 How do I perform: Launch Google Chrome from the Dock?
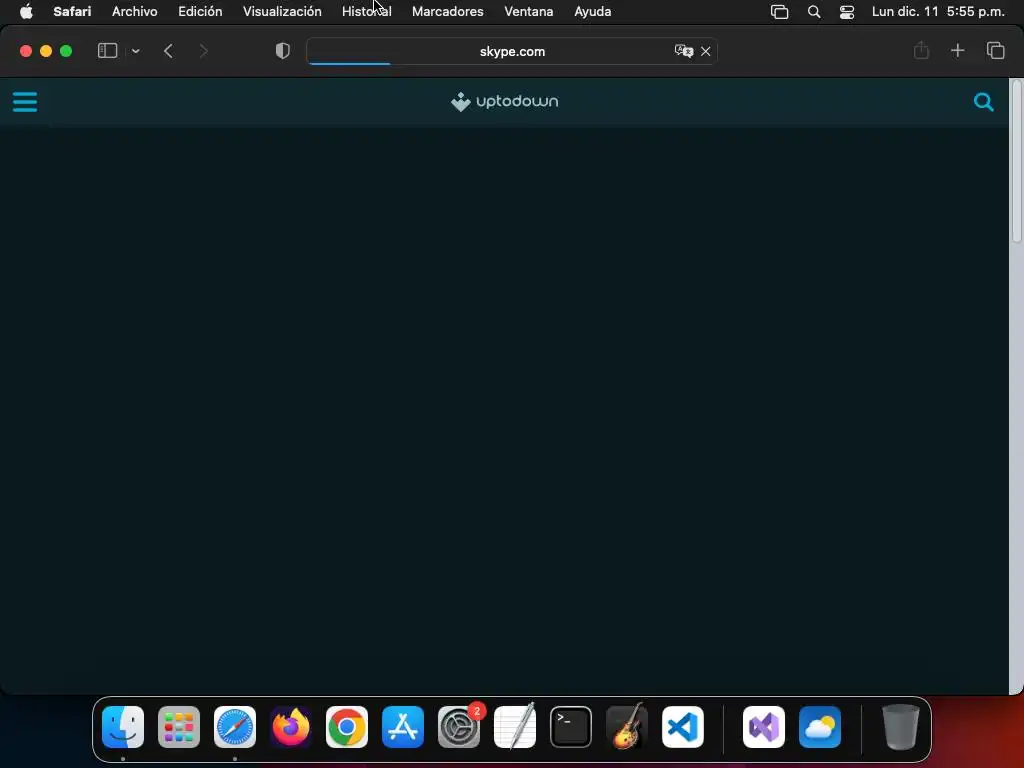click(347, 726)
